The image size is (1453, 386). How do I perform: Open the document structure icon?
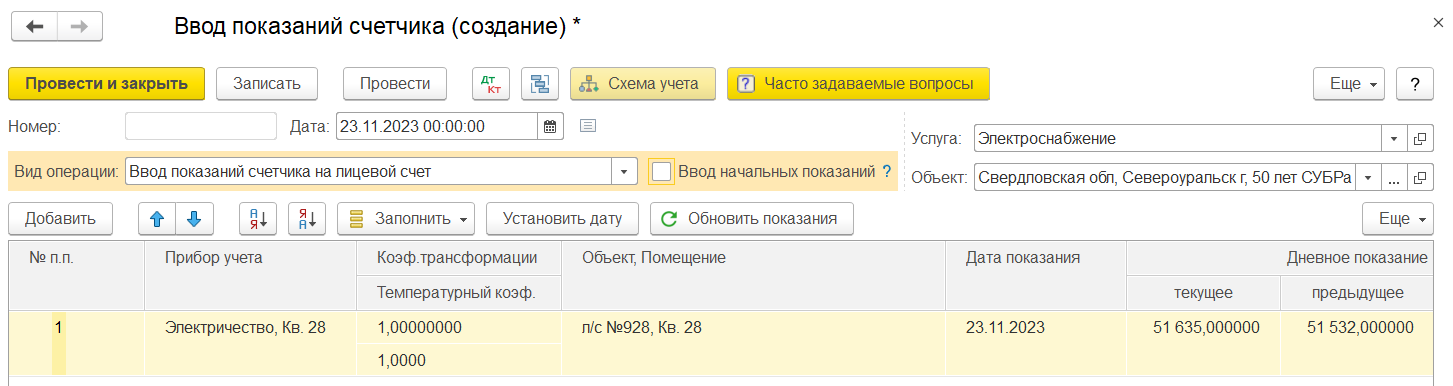pos(541,84)
